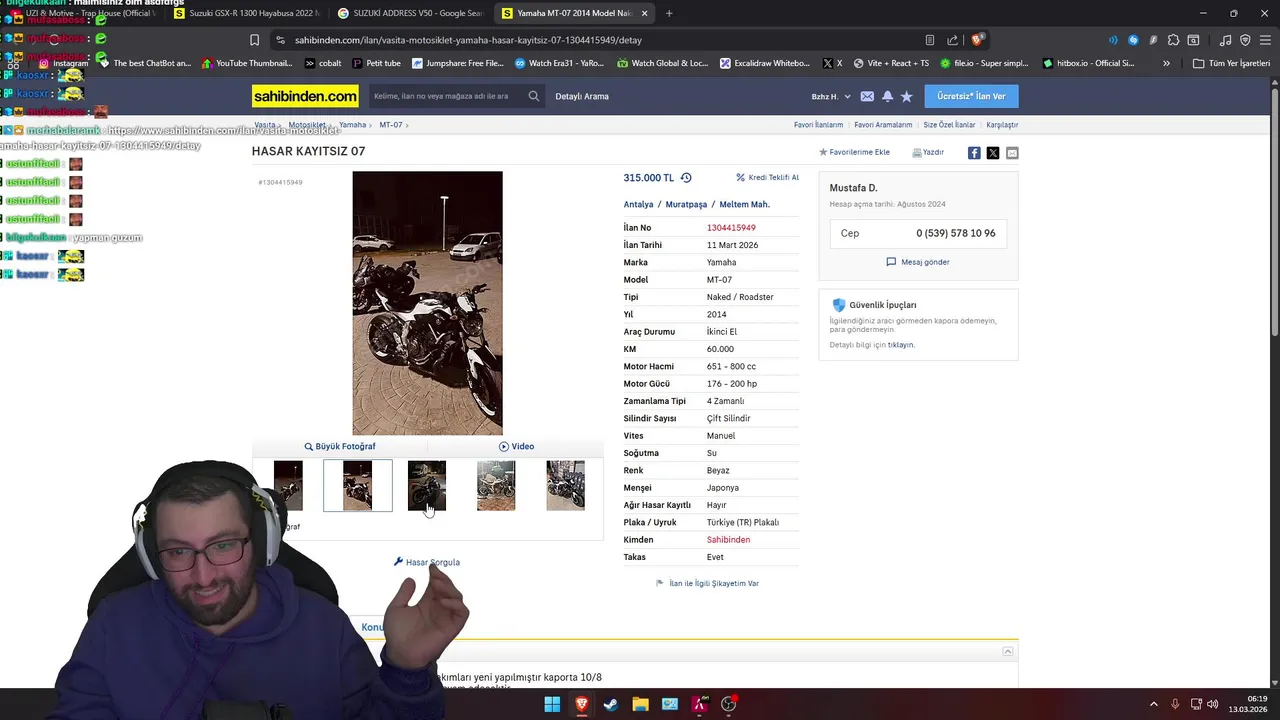The image size is (1280, 720).
Task: Click site info icon in address bar
Action: (x=281, y=40)
